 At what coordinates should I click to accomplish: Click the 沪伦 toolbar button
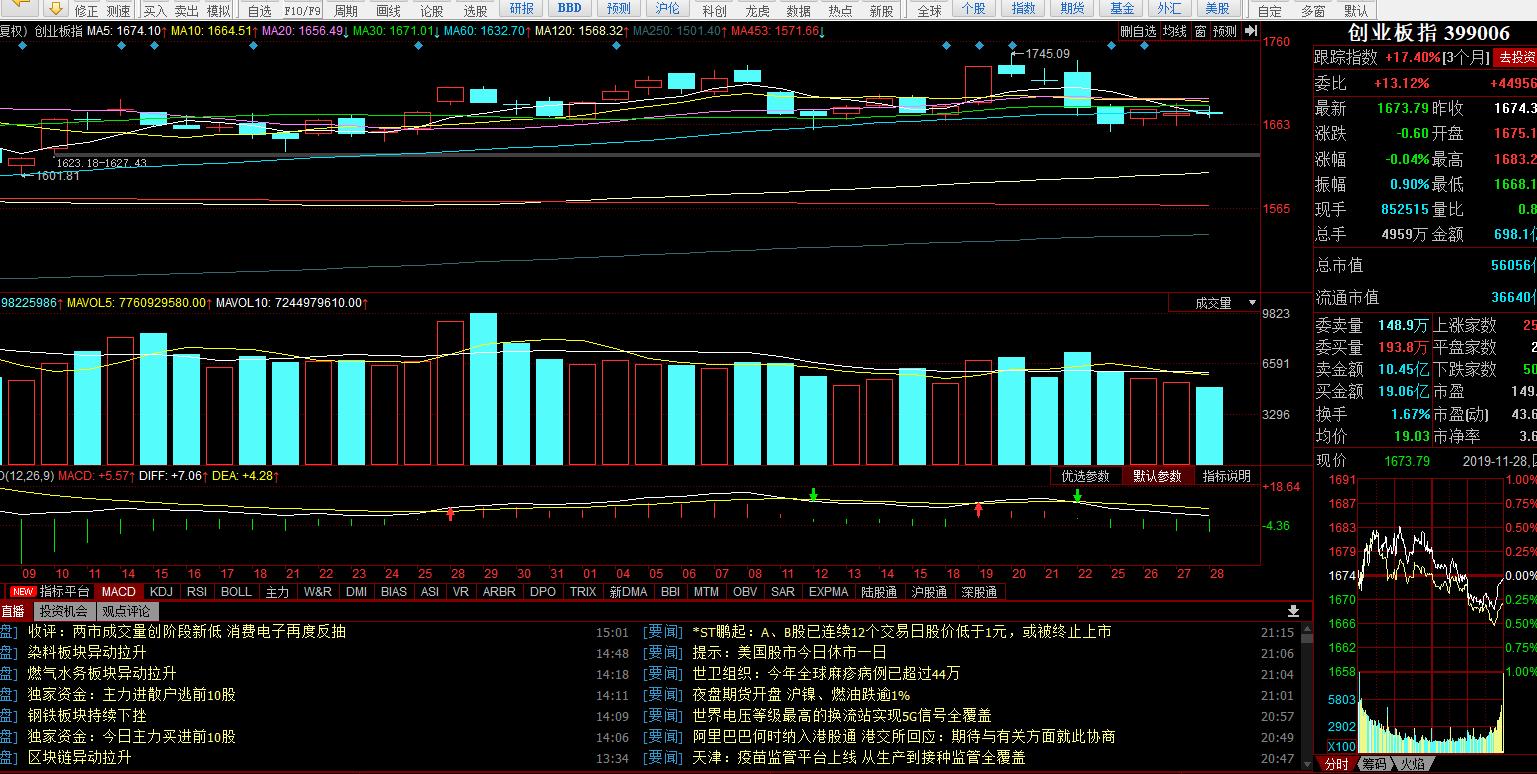coord(666,9)
